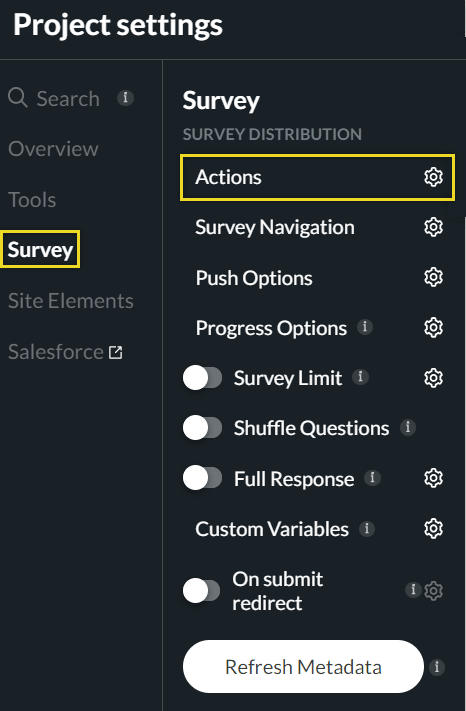Open Full Response gear settings
This screenshot has width=466, height=711.
coord(433,478)
